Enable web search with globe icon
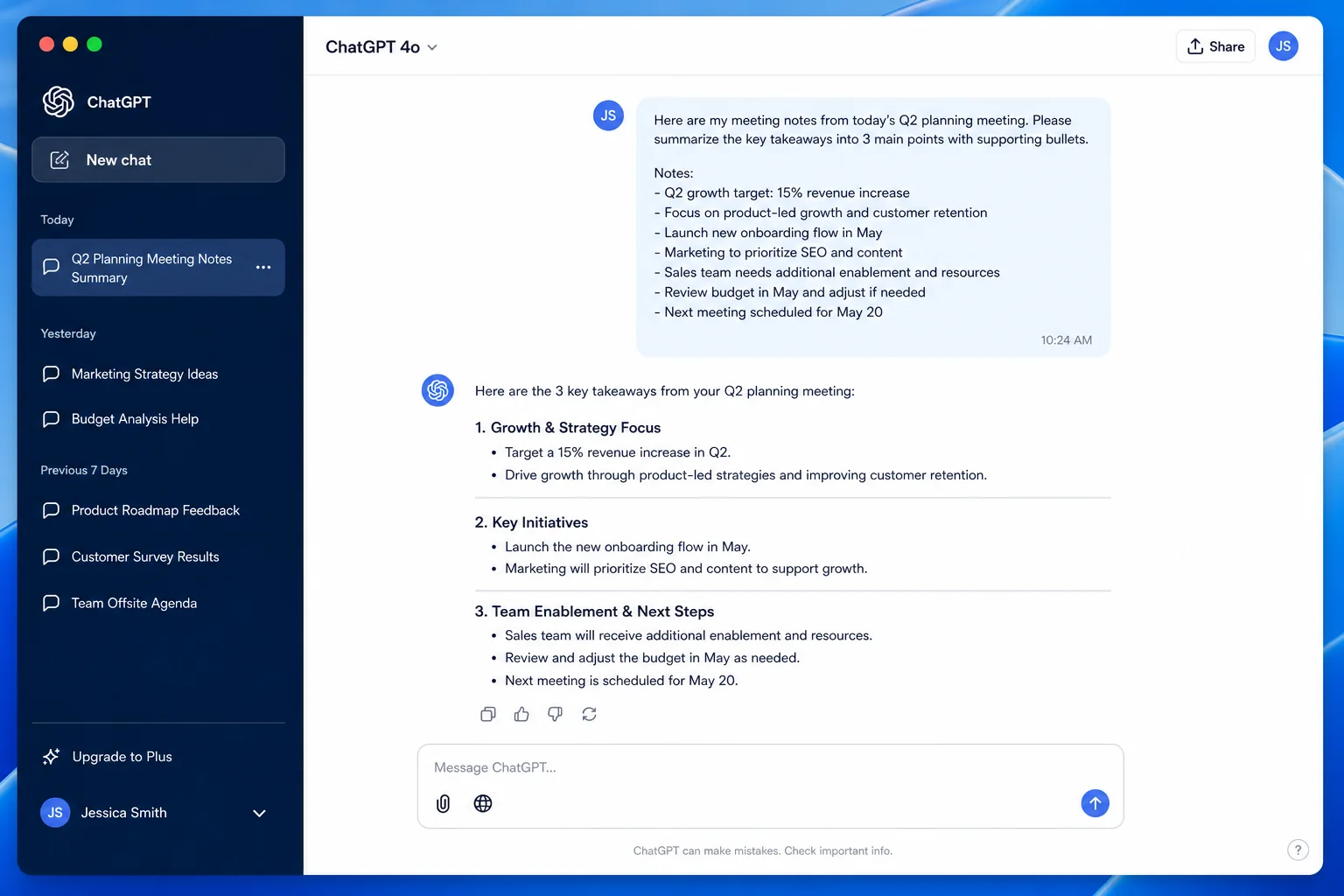This screenshot has width=1344, height=896. pyautogui.click(x=483, y=803)
